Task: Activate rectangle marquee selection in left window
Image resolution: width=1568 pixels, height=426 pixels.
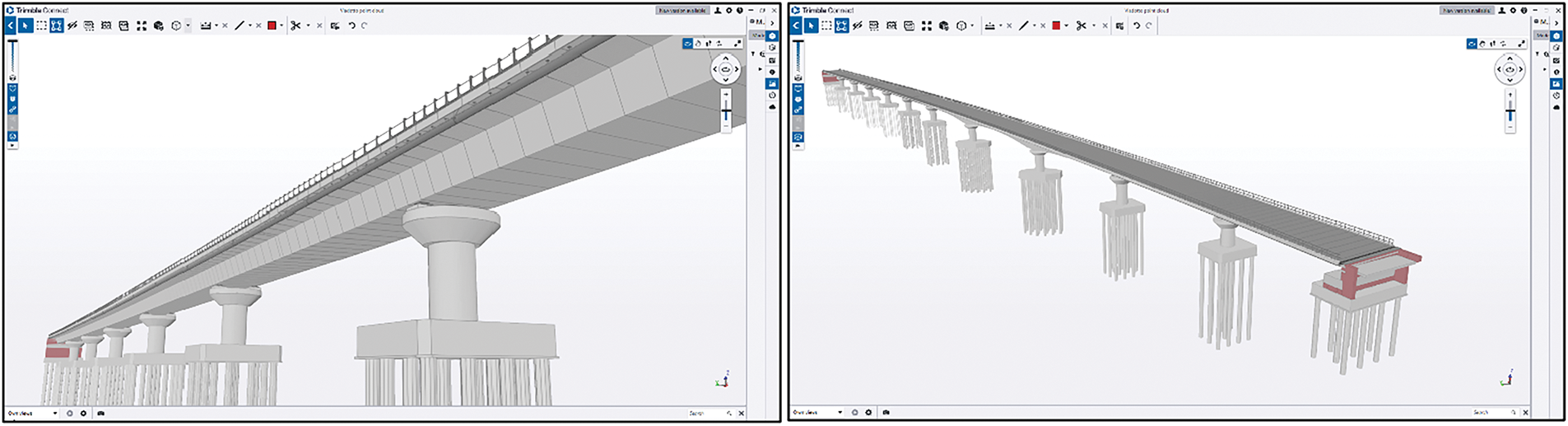Action: point(41,26)
